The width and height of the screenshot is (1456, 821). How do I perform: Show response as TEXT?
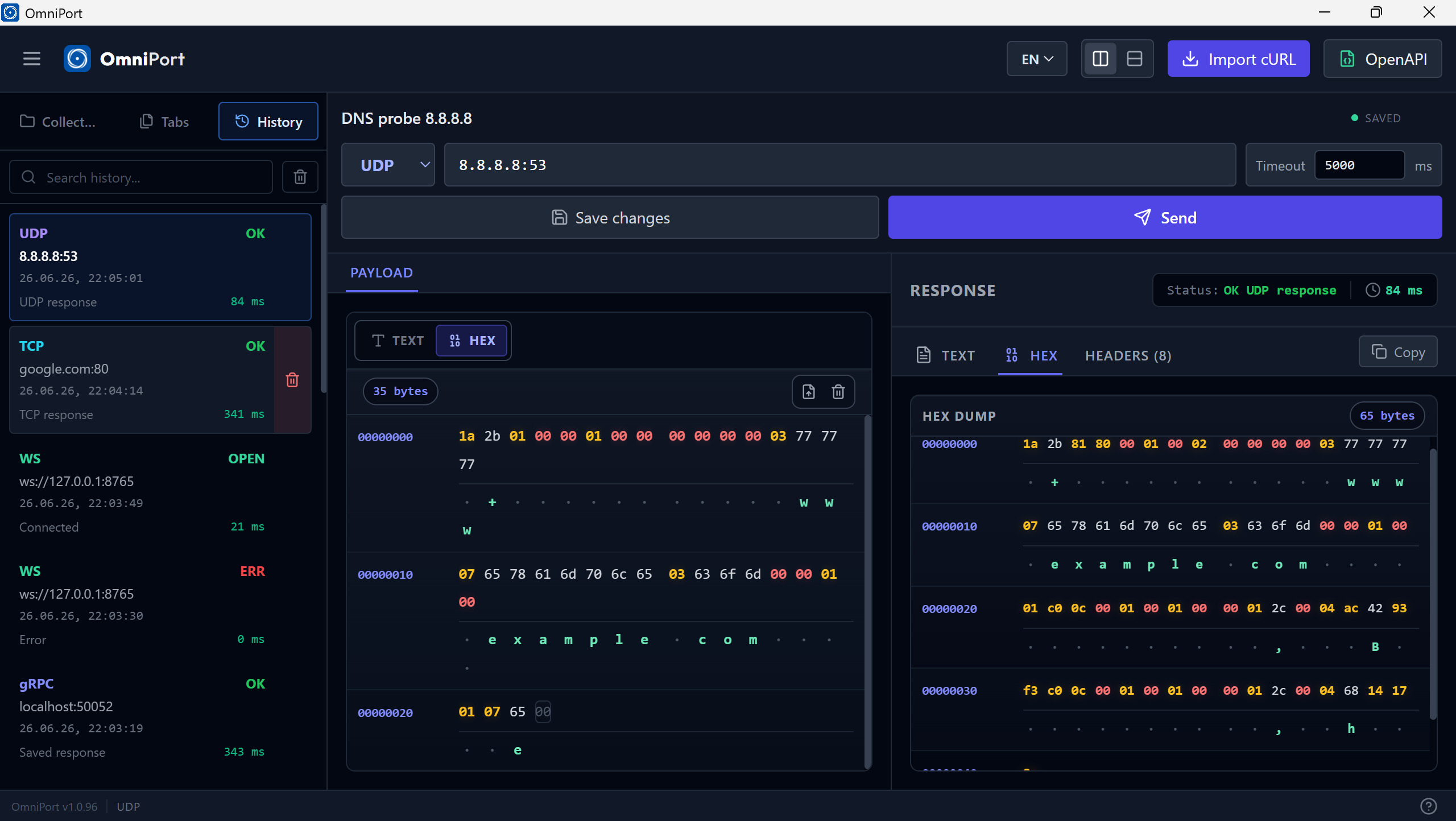pos(946,355)
